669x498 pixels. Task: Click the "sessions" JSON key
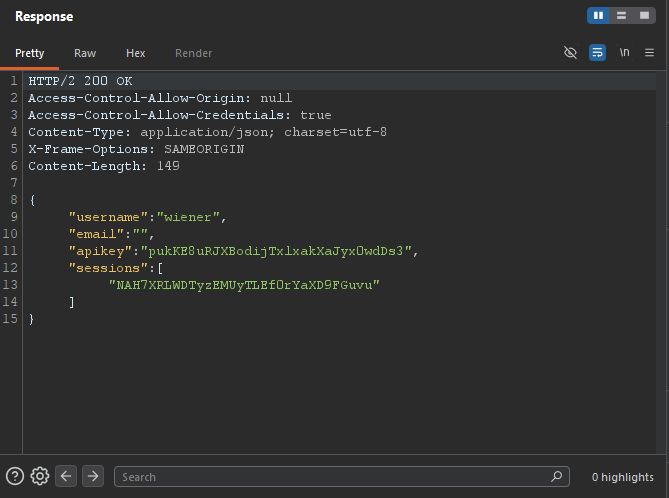point(108,268)
